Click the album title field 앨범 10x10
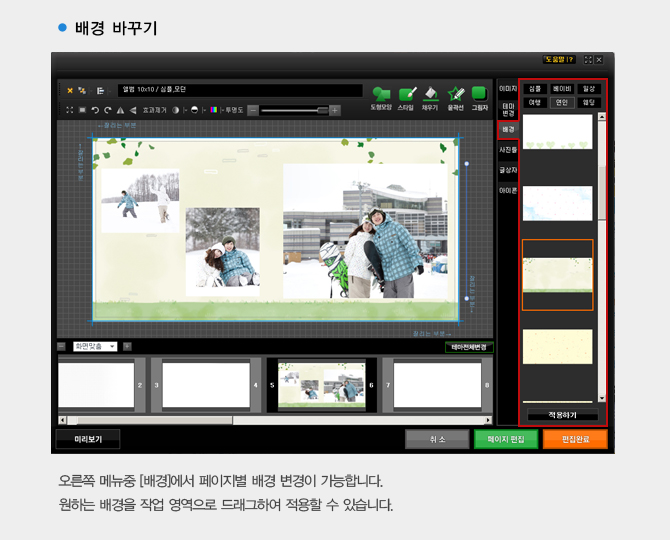 tap(240, 90)
